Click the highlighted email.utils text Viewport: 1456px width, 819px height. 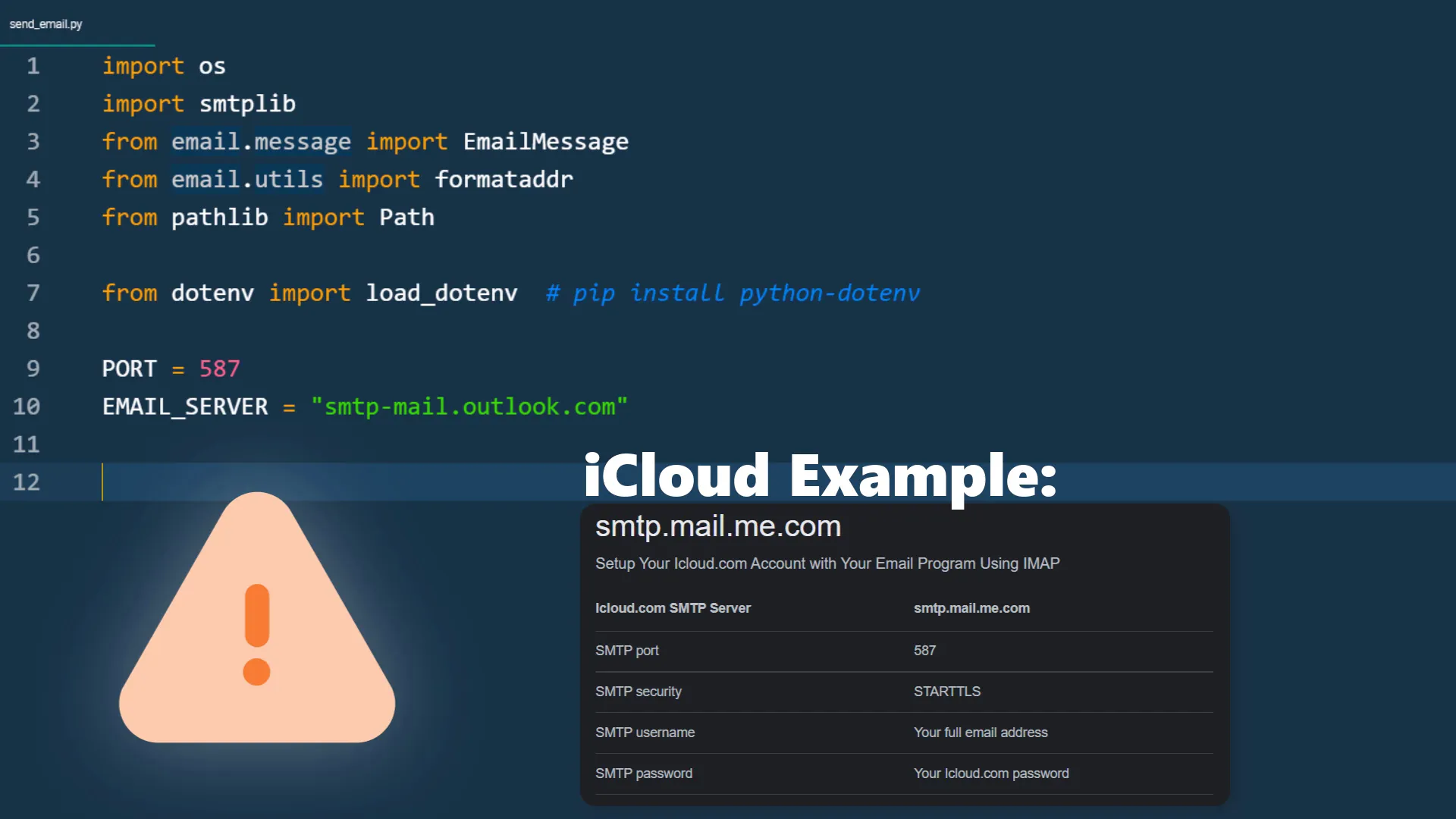247,179
